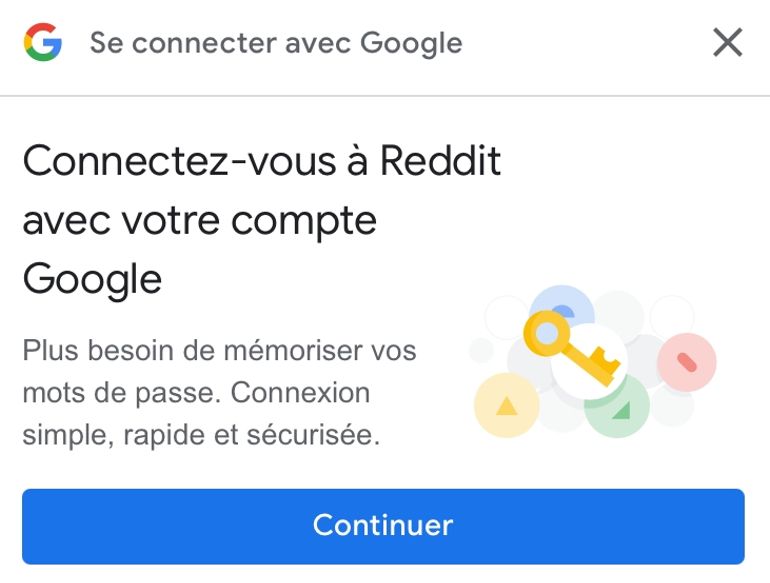Click the yellow circle with triangle

(x=506, y=405)
